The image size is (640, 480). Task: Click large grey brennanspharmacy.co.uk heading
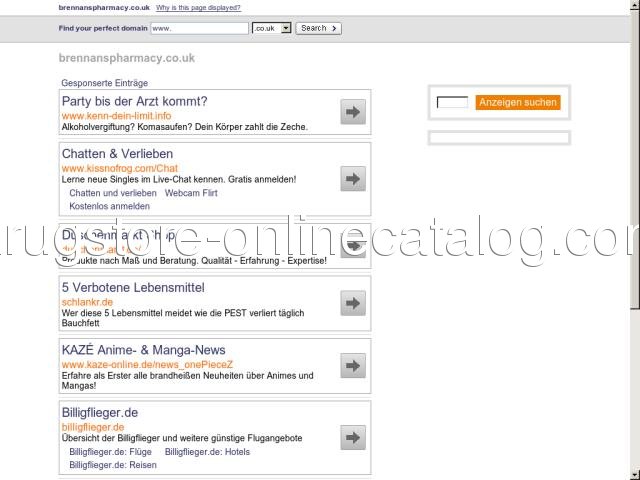click(127, 58)
